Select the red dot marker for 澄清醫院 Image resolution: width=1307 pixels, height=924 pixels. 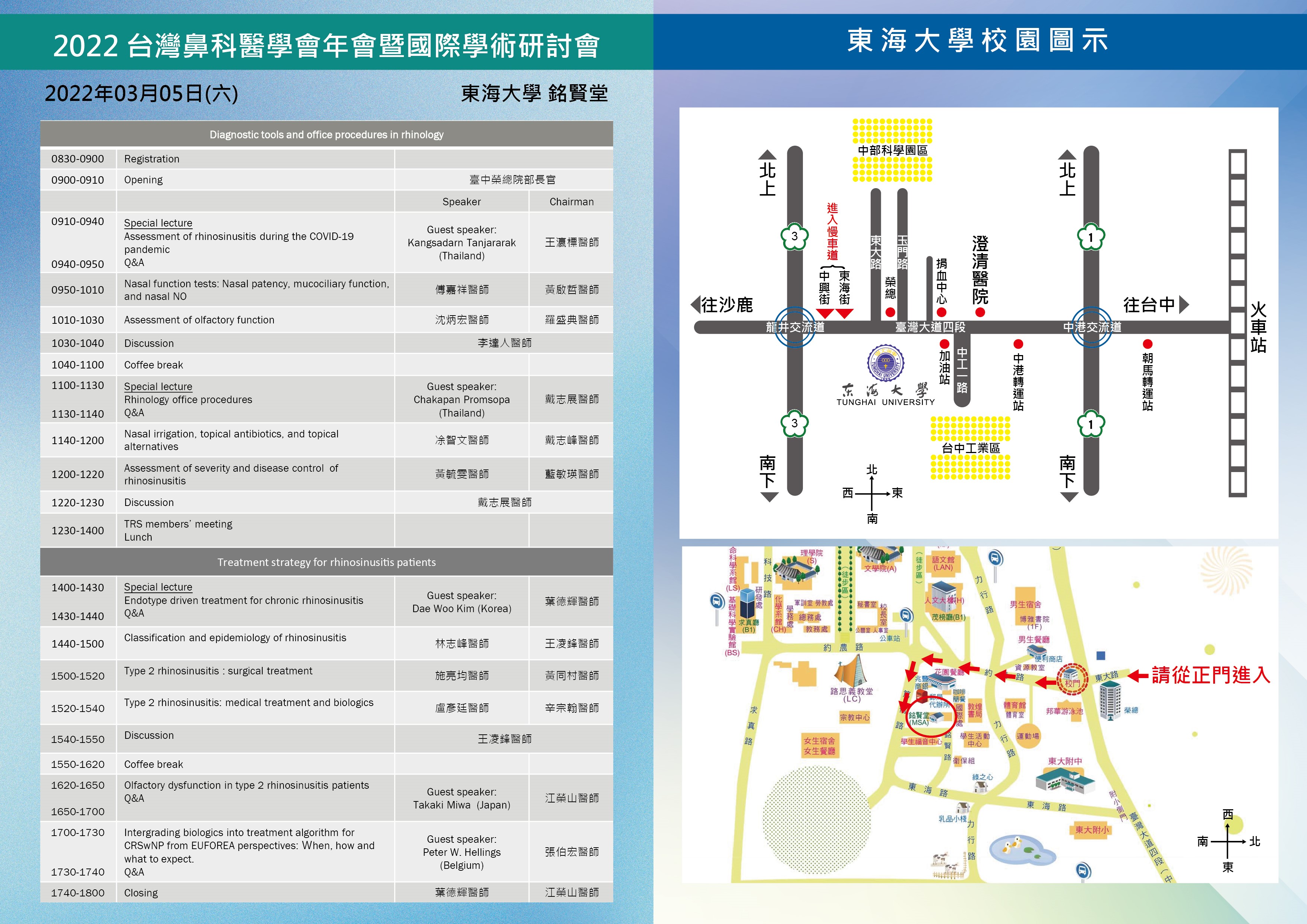(x=980, y=312)
